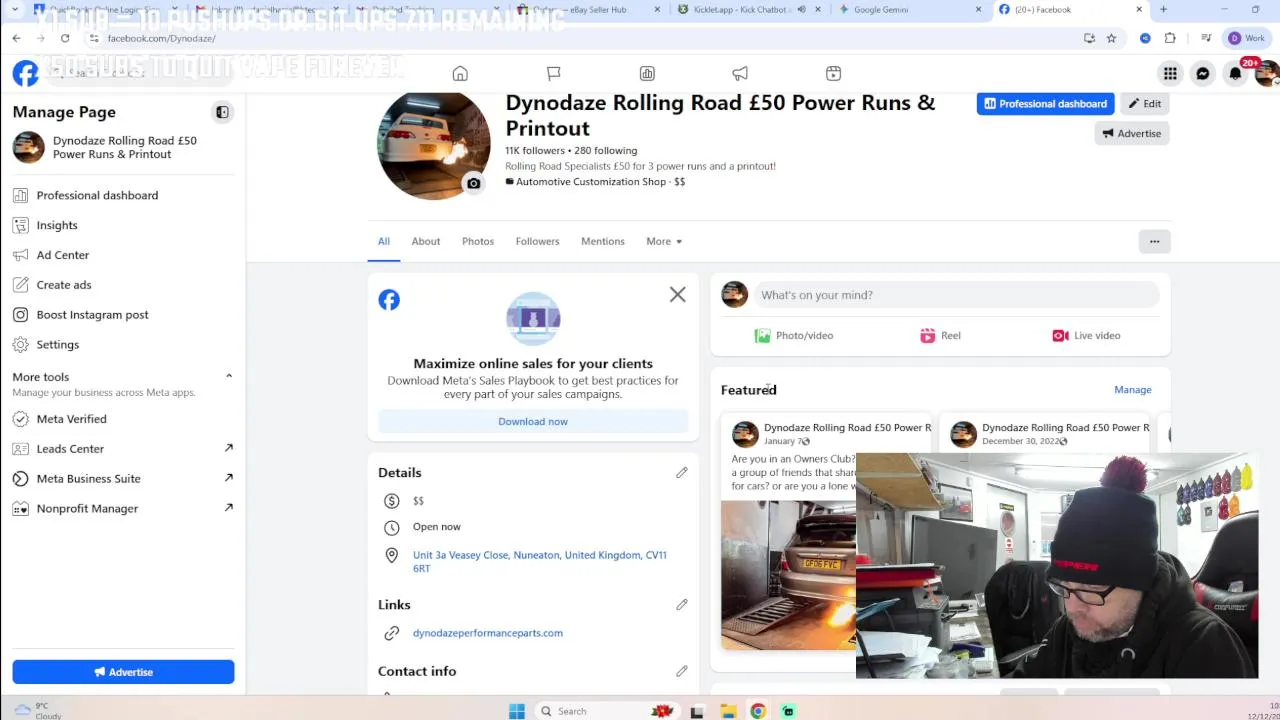This screenshot has height=720, width=1280.
Task: Switch to the All tab
Action: coord(384,241)
